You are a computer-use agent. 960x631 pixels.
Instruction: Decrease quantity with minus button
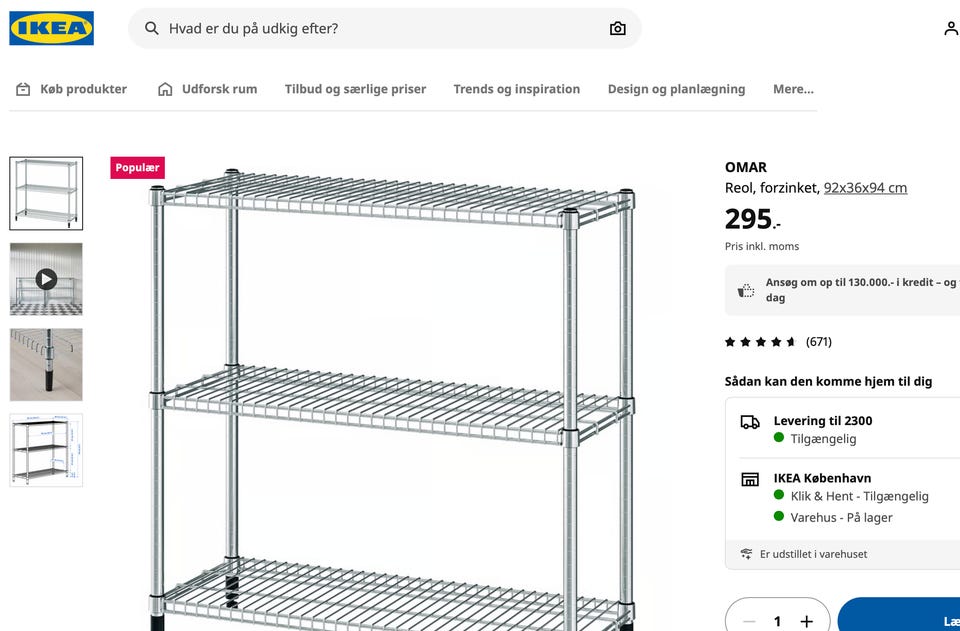tap(749, 621)
